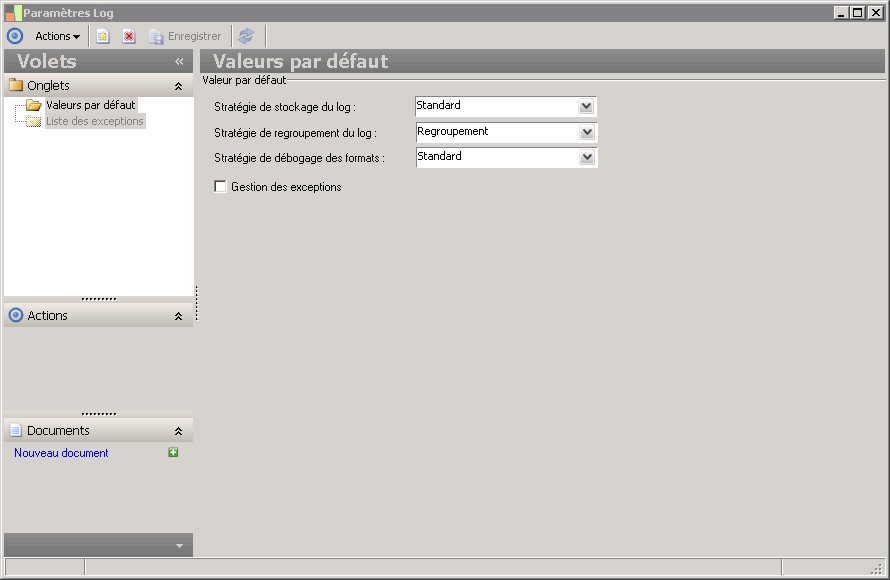Click the Nouveau document link
The width and height of the screenshot is (890, 580).
coord(61,453)
